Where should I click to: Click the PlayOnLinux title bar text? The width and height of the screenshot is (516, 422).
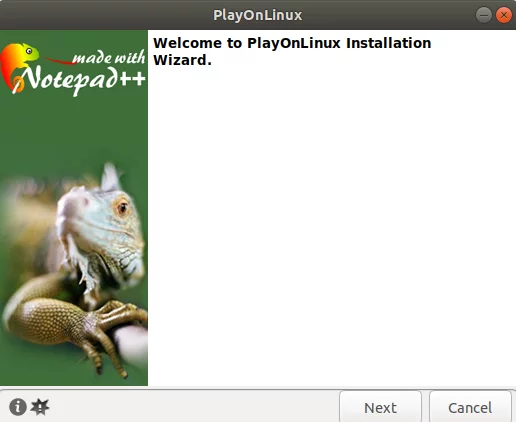tap(258, 15)
